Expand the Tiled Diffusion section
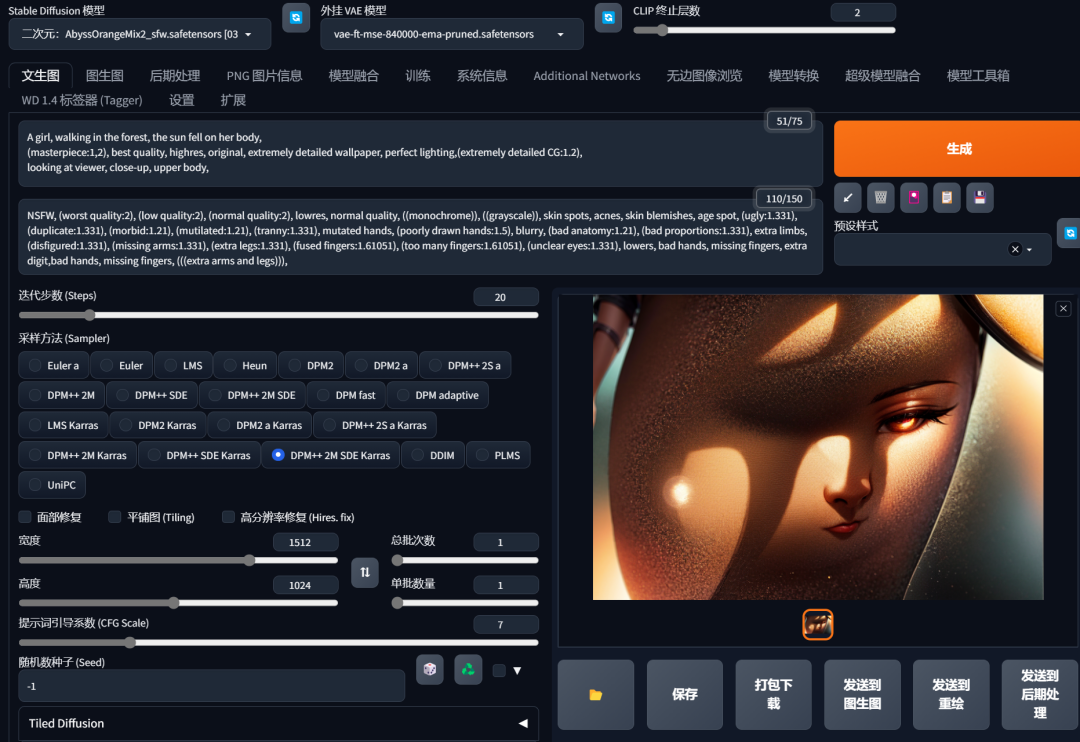 [278, 723]
